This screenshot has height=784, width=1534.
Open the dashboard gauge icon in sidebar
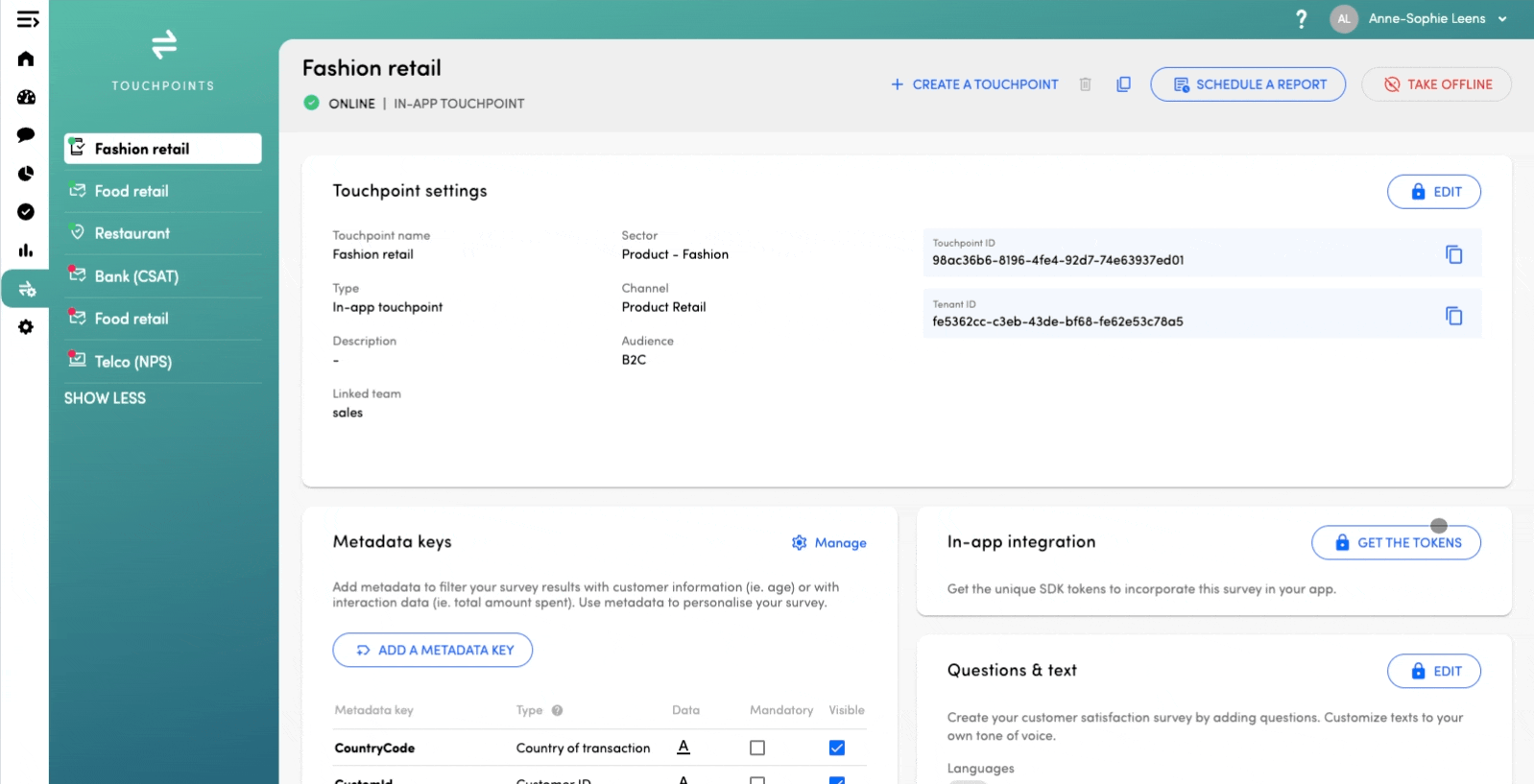[26, 97]
